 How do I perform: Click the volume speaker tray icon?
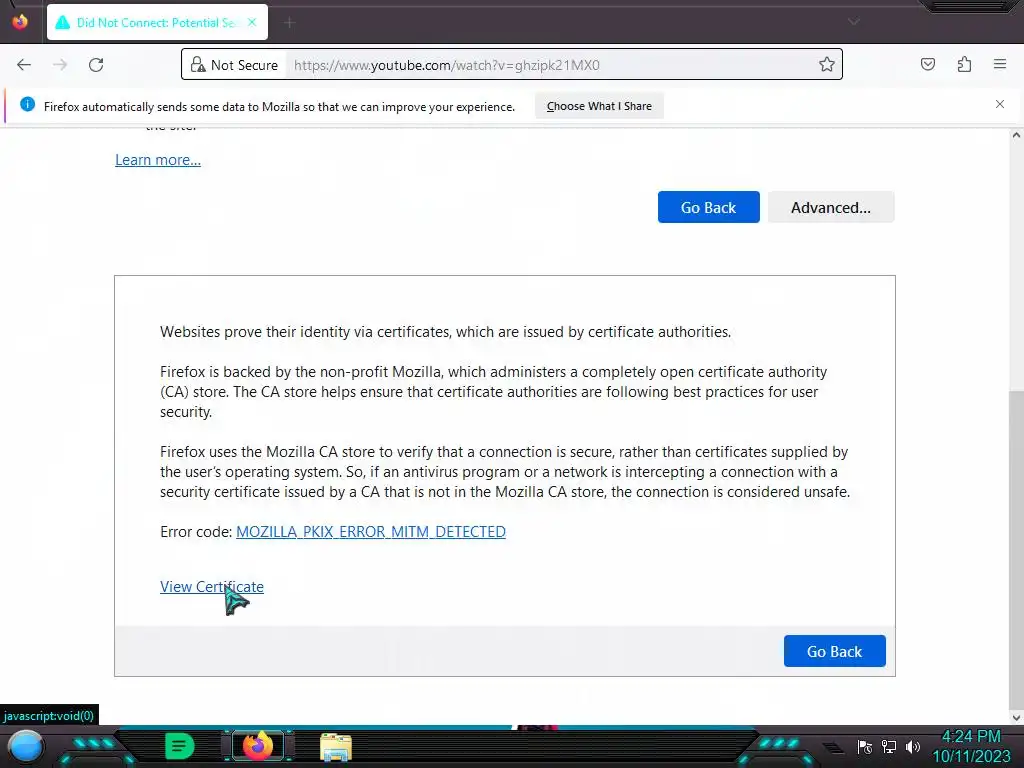[x=913, y=746]
